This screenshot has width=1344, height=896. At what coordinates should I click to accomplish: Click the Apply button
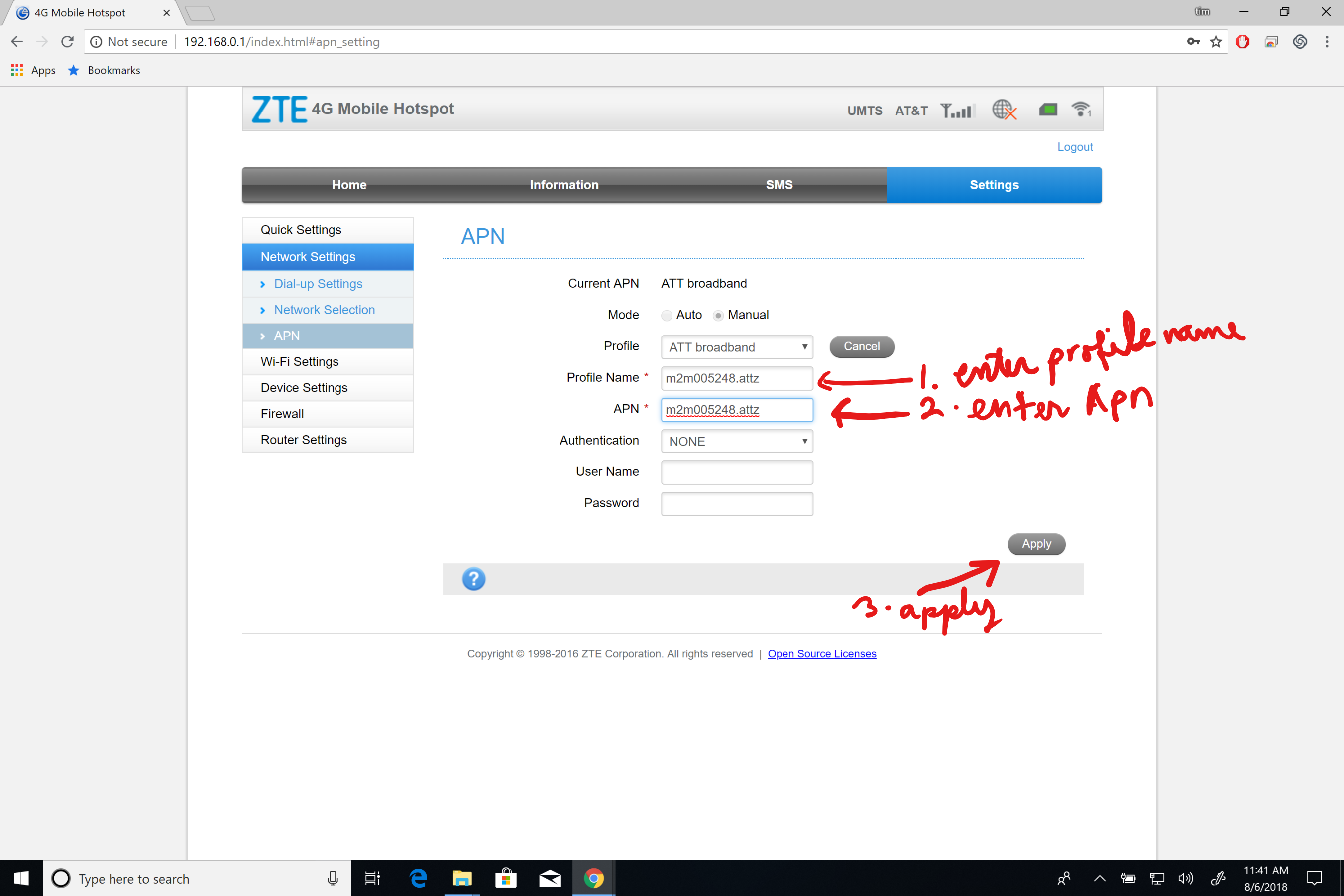[x=1036, y=544]
